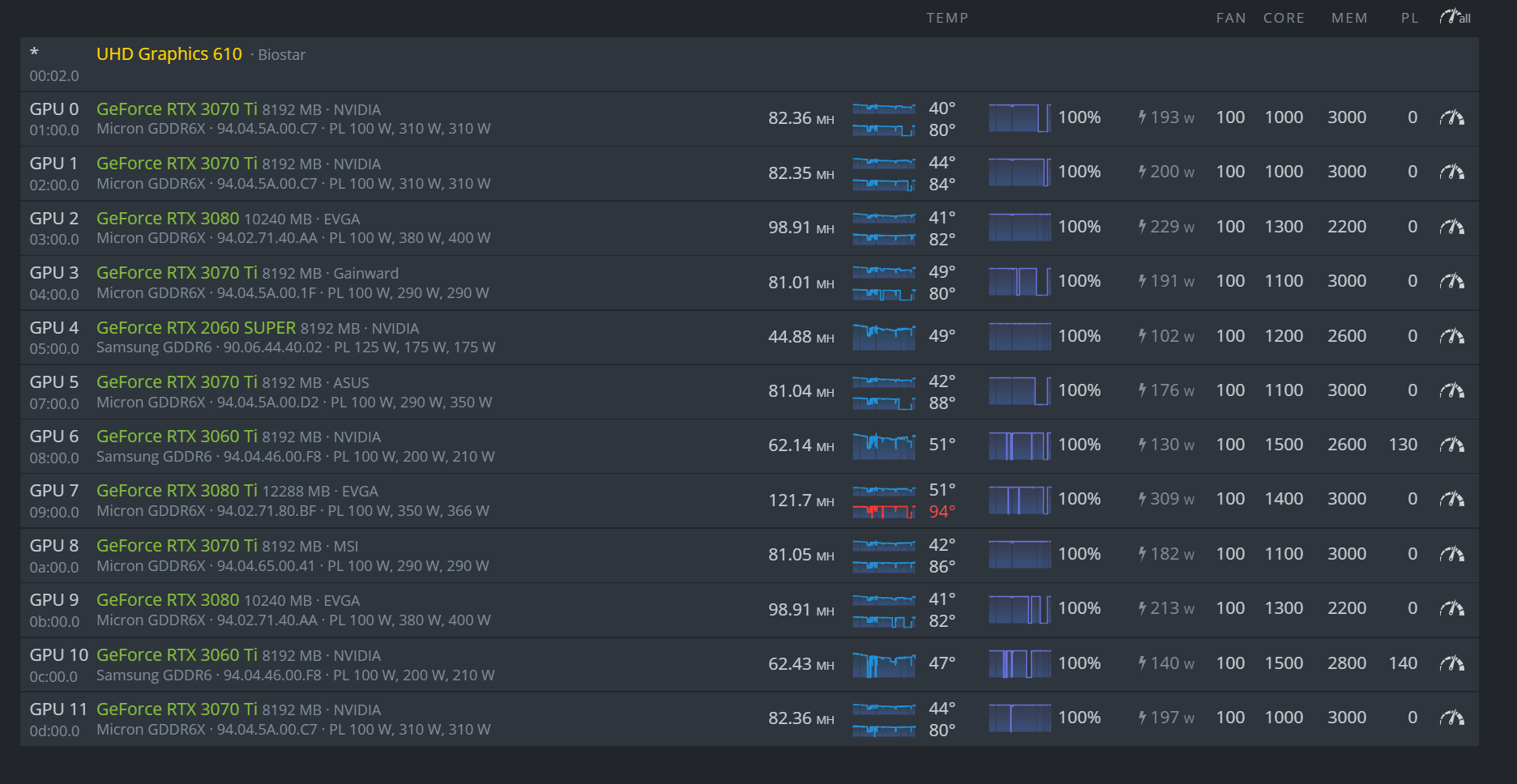
Task: Click GPU 7's red temperature graph
Action: point(884,509)
